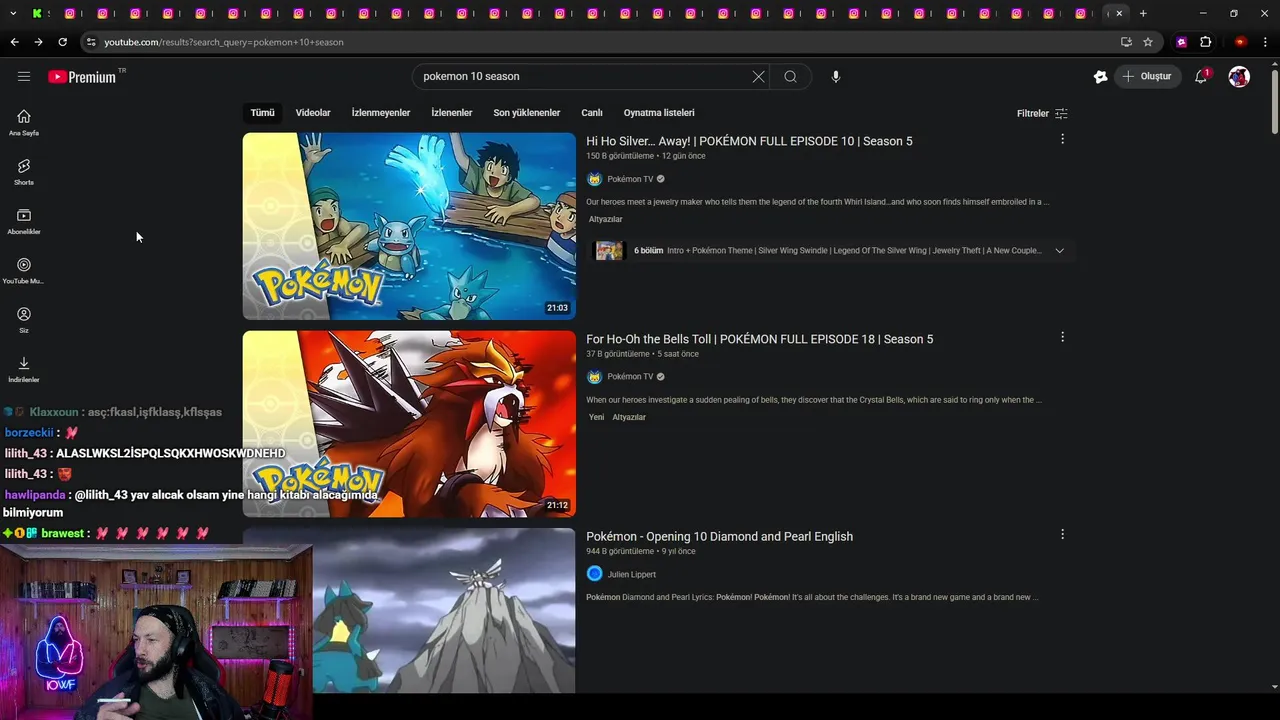This screenshot has height=720, width=1280.
Task: Open the YouTube hamburger guide menu
Action: (24, 76)
